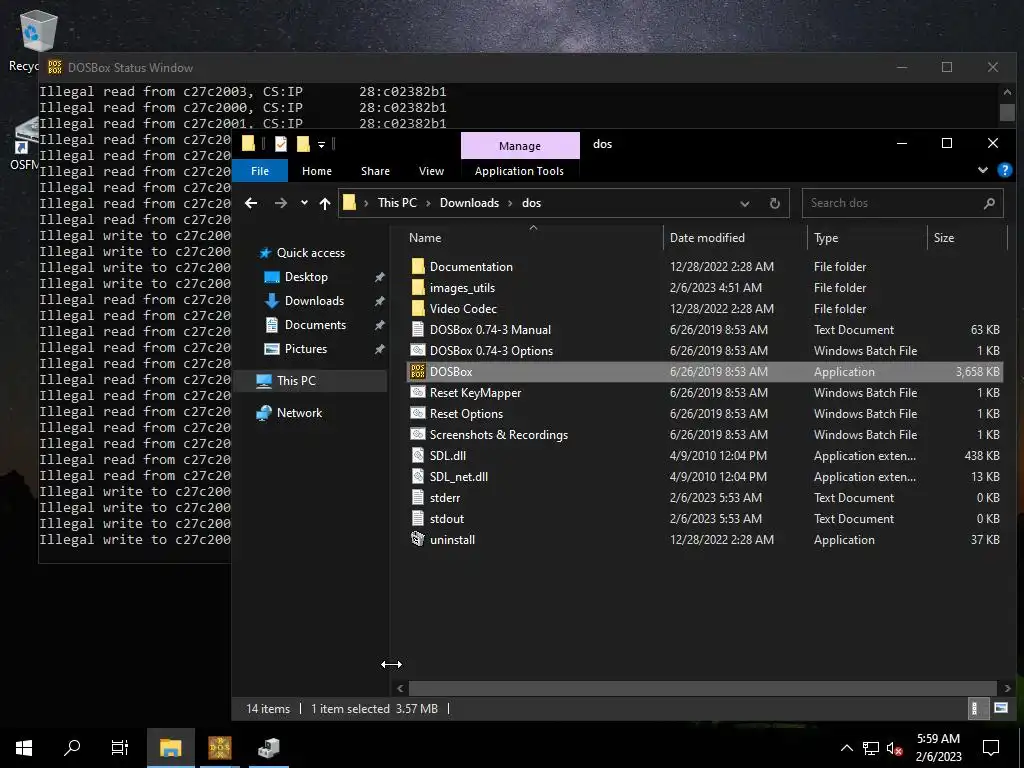Viewport: 1024px width, 768px height.
Task: Unpin Downloads from Quick access
Action: 379,301
